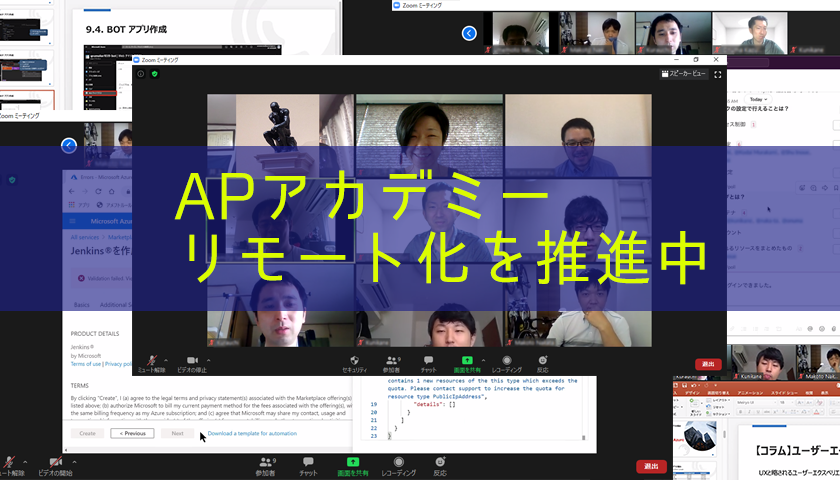Enter full screen via the top-right expand icon
Screen dimensions: 840x480
tap(717, 74)
